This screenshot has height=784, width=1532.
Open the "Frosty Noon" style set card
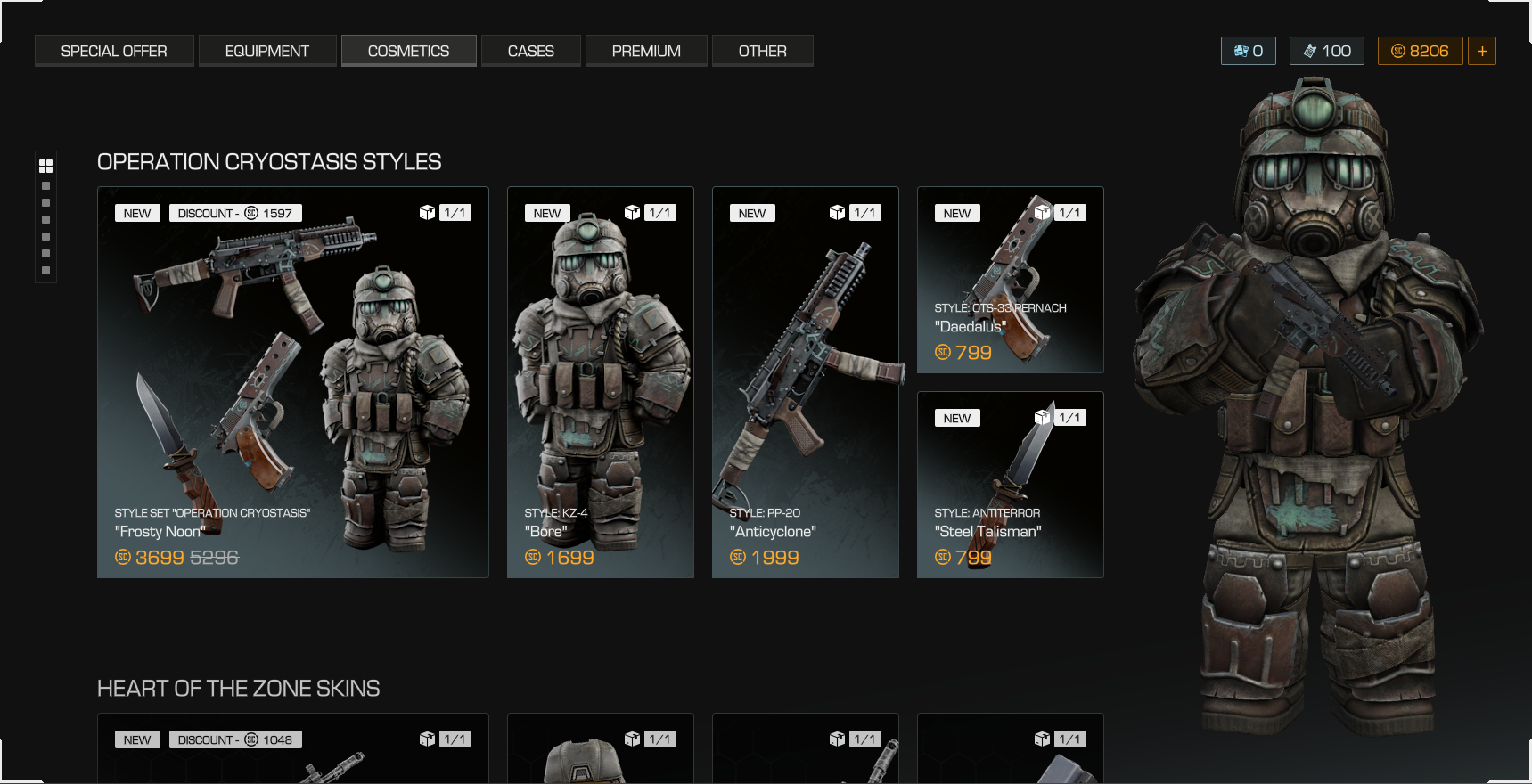coord(293,382)
